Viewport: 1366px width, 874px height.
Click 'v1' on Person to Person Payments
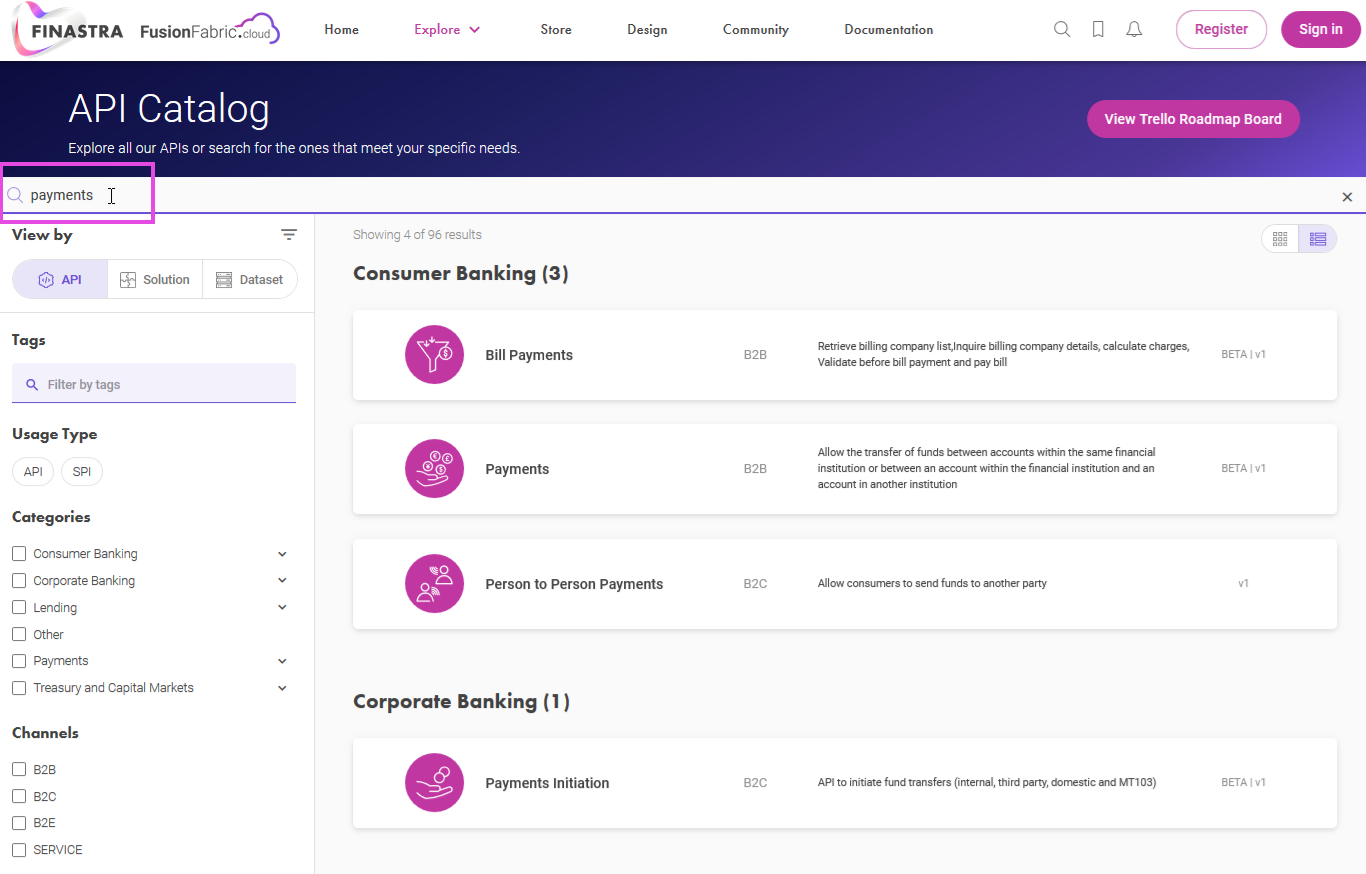coord(1243,583)
